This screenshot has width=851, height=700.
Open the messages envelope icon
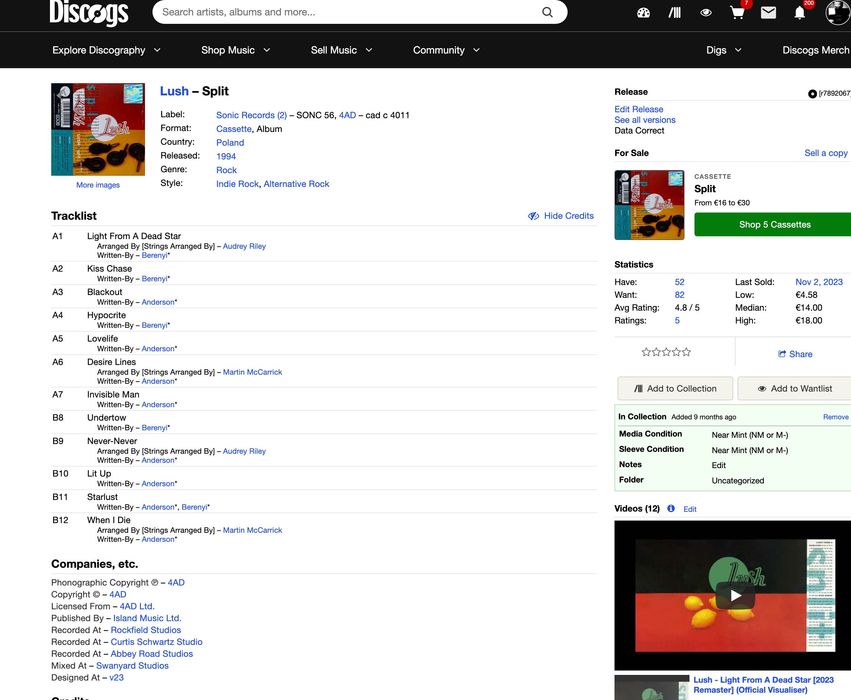tap(768, 12)
